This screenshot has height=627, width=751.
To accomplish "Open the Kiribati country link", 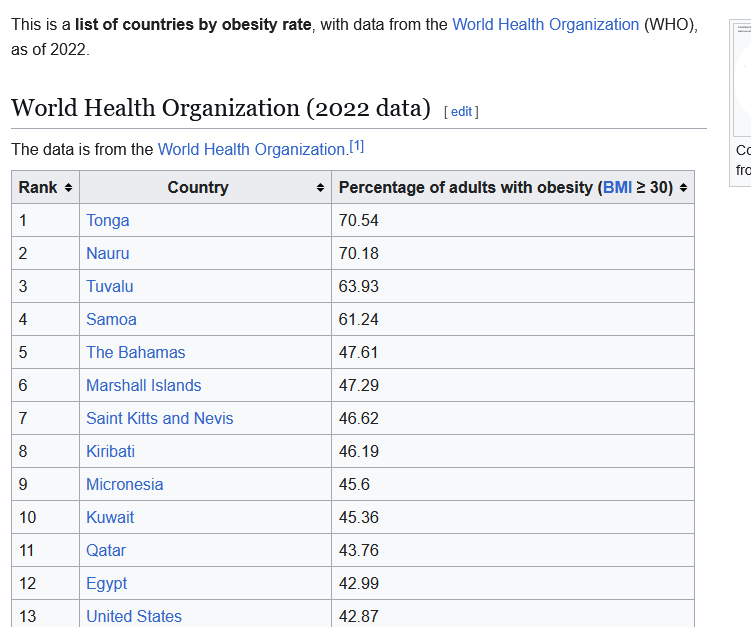I will tap(111, 452).
